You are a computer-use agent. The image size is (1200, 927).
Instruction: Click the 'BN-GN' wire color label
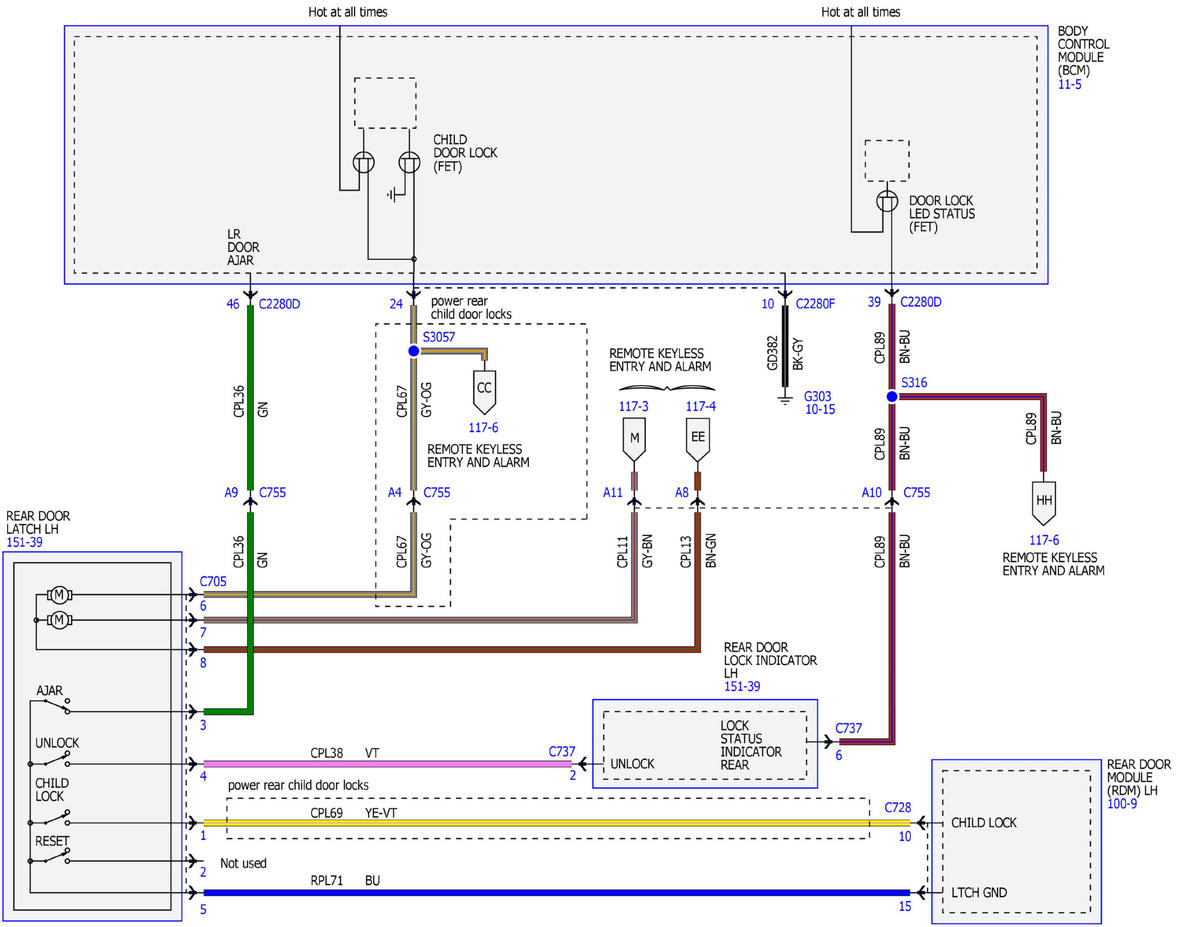[x=711, y=554]
